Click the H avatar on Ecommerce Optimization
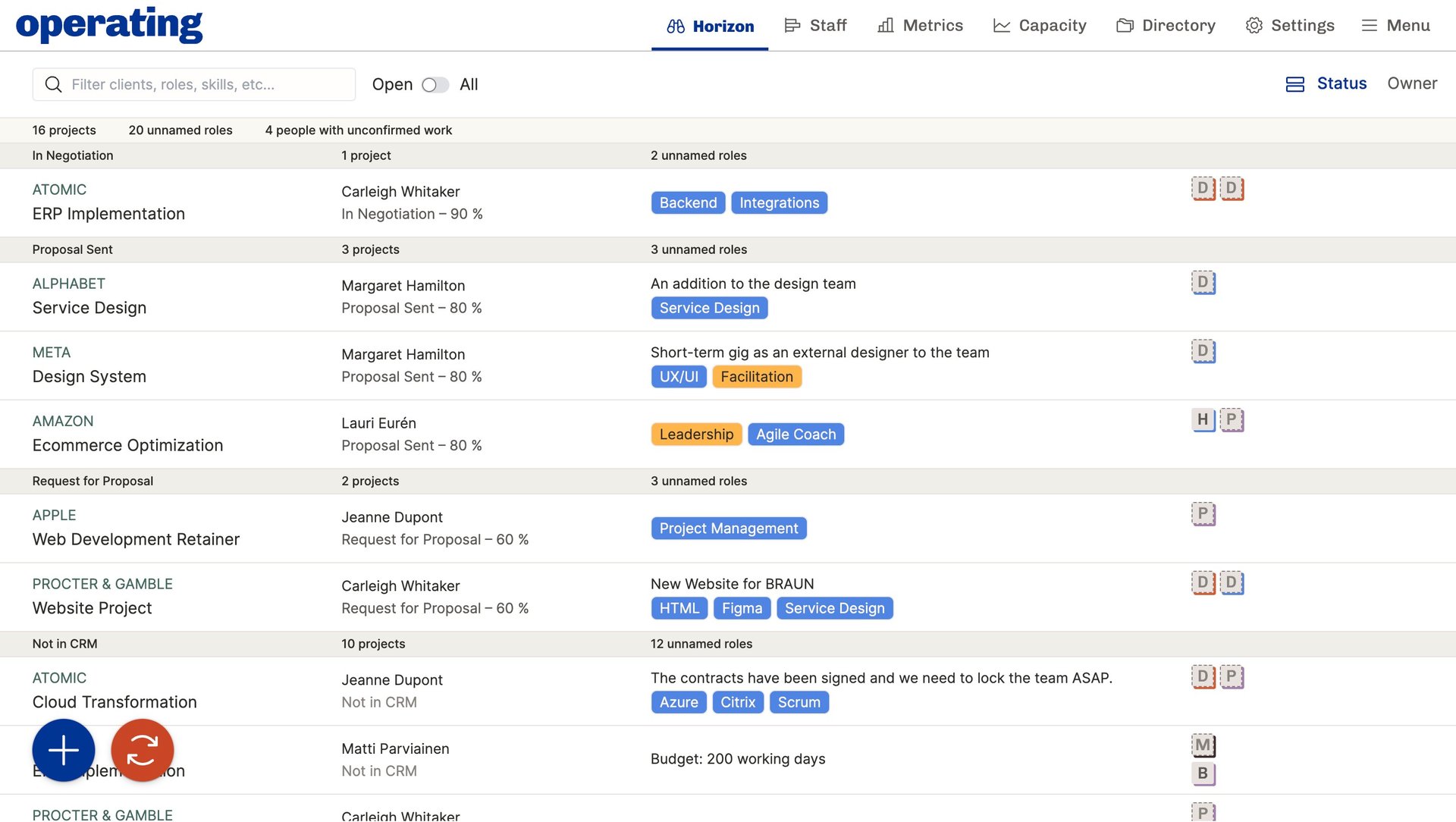Screen dimensions: 1456x822 pos(1203,419)
